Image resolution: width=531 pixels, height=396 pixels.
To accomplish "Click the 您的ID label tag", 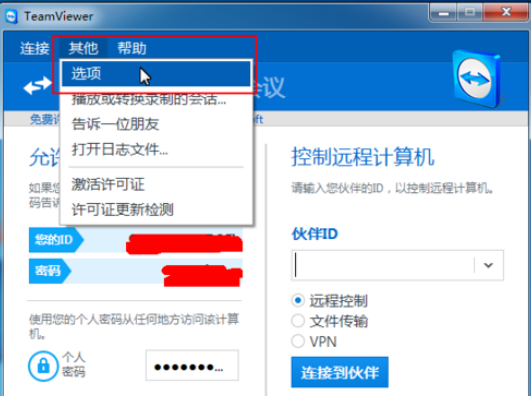I will coord(56,240).
